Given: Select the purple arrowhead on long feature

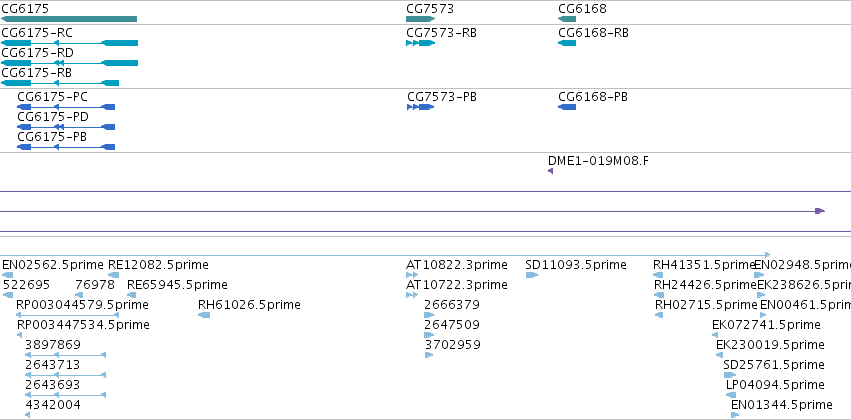Looking at the screenshot, I should click(x=820, y=211).
